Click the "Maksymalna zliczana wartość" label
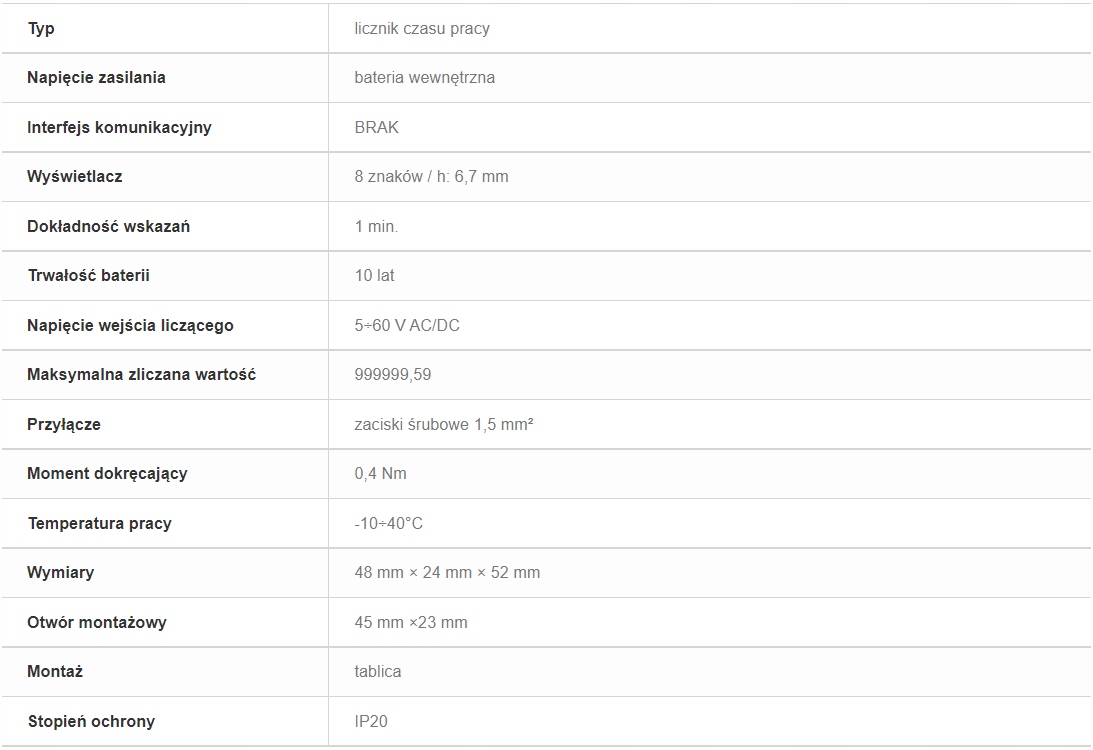The width and height of the screenshot is (1093, 750). point(142,374)
